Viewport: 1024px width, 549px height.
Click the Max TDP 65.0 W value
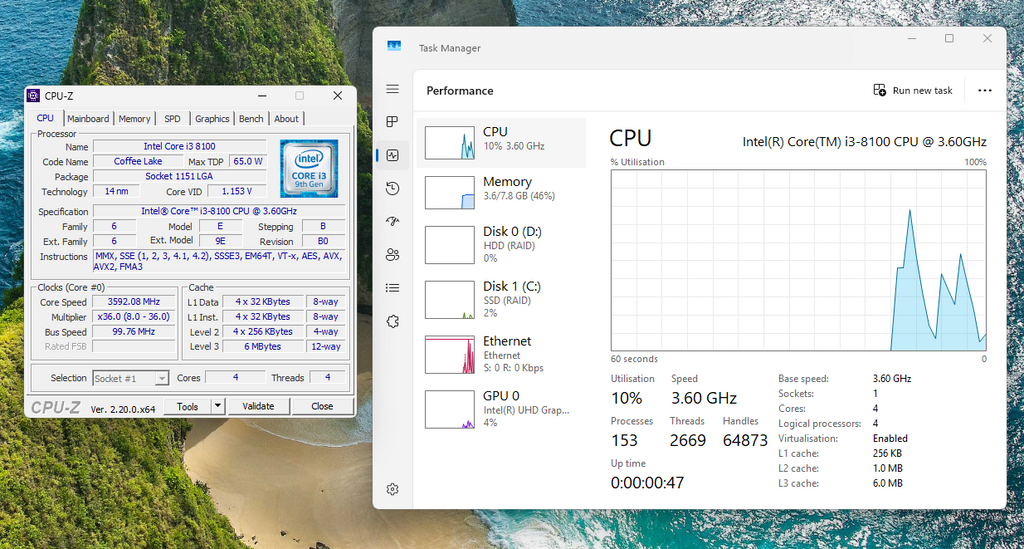pos(248,161)
